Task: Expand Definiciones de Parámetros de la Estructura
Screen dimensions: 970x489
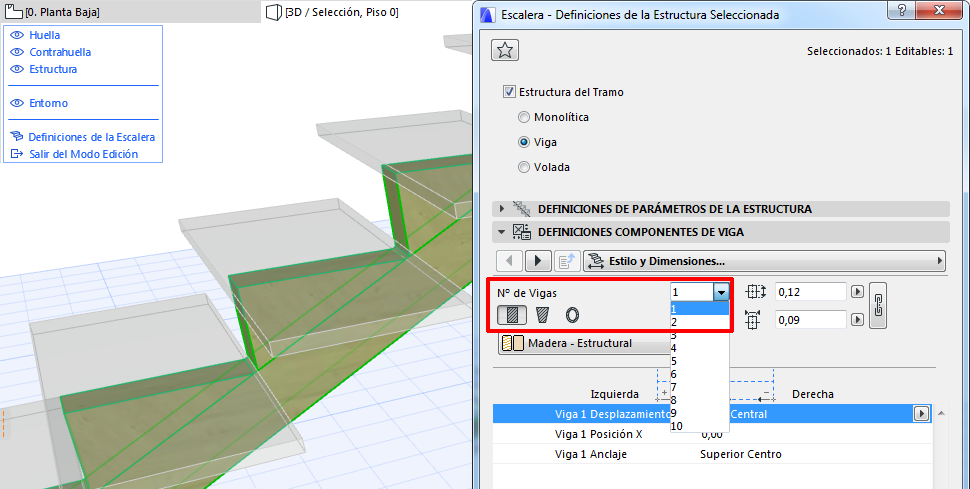Action: (502, 209)
